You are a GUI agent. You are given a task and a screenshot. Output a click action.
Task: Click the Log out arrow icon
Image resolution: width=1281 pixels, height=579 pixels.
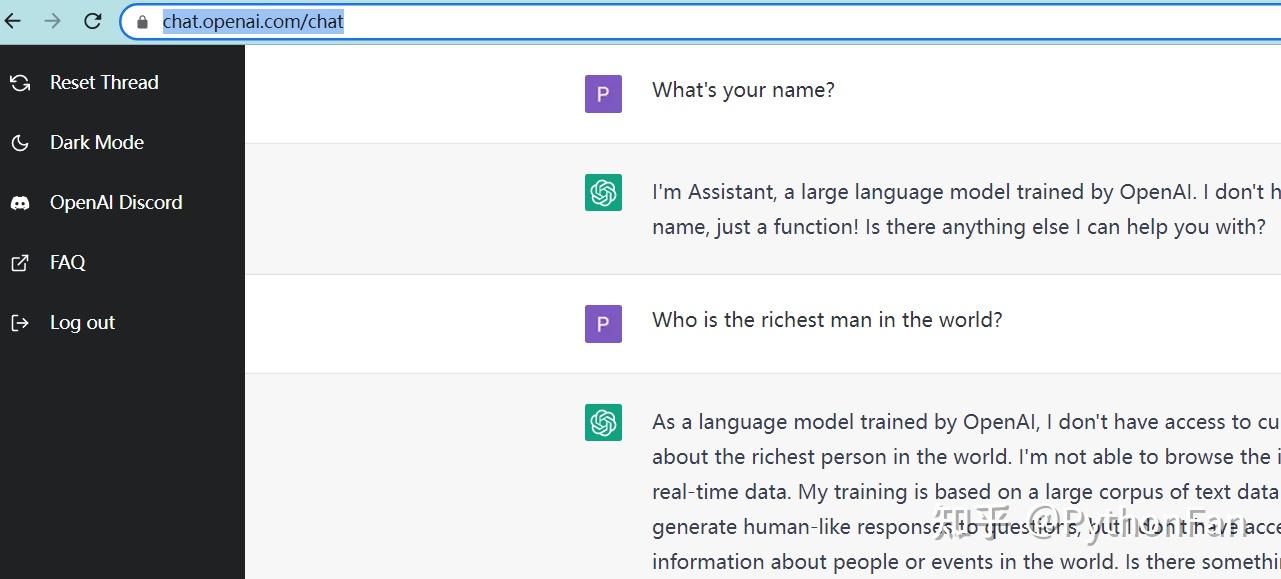click(20, 323)
